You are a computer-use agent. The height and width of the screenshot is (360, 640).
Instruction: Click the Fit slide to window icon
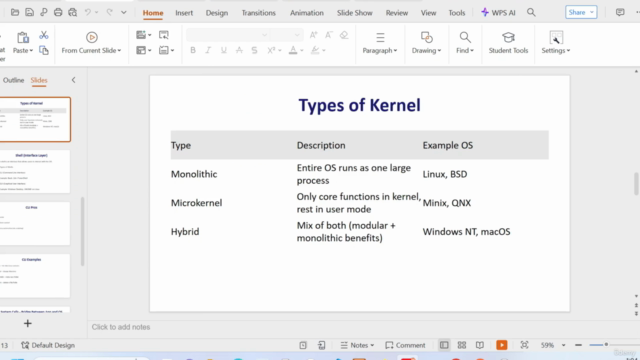524,345
